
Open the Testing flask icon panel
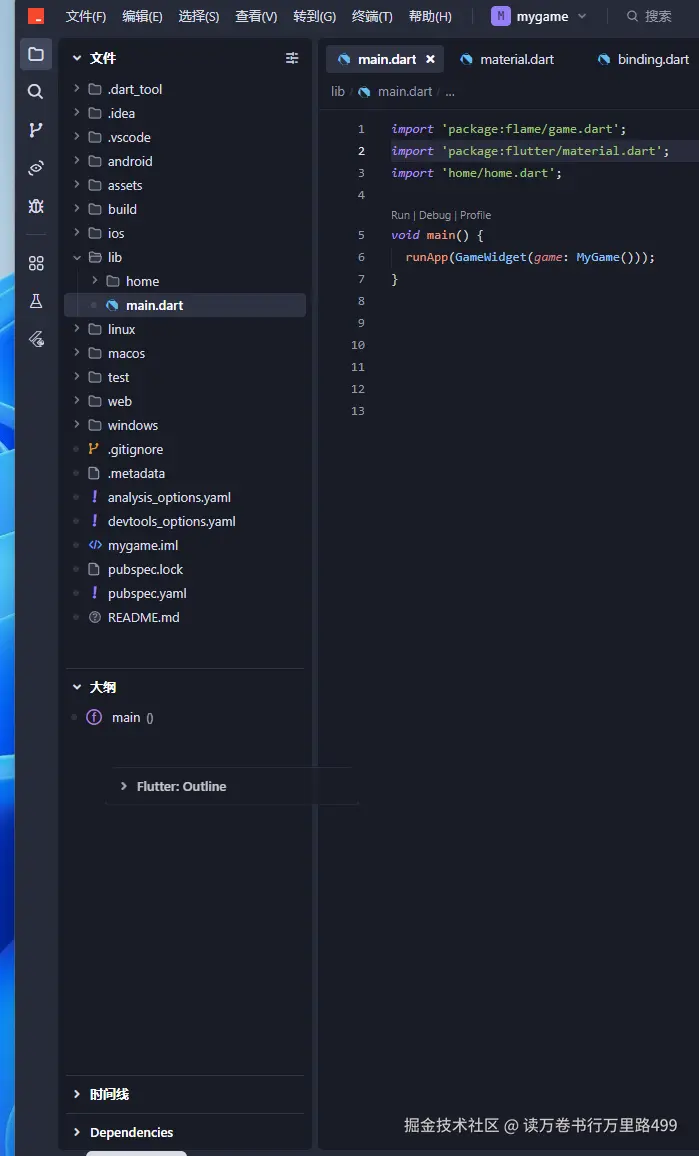pos(36,301)
